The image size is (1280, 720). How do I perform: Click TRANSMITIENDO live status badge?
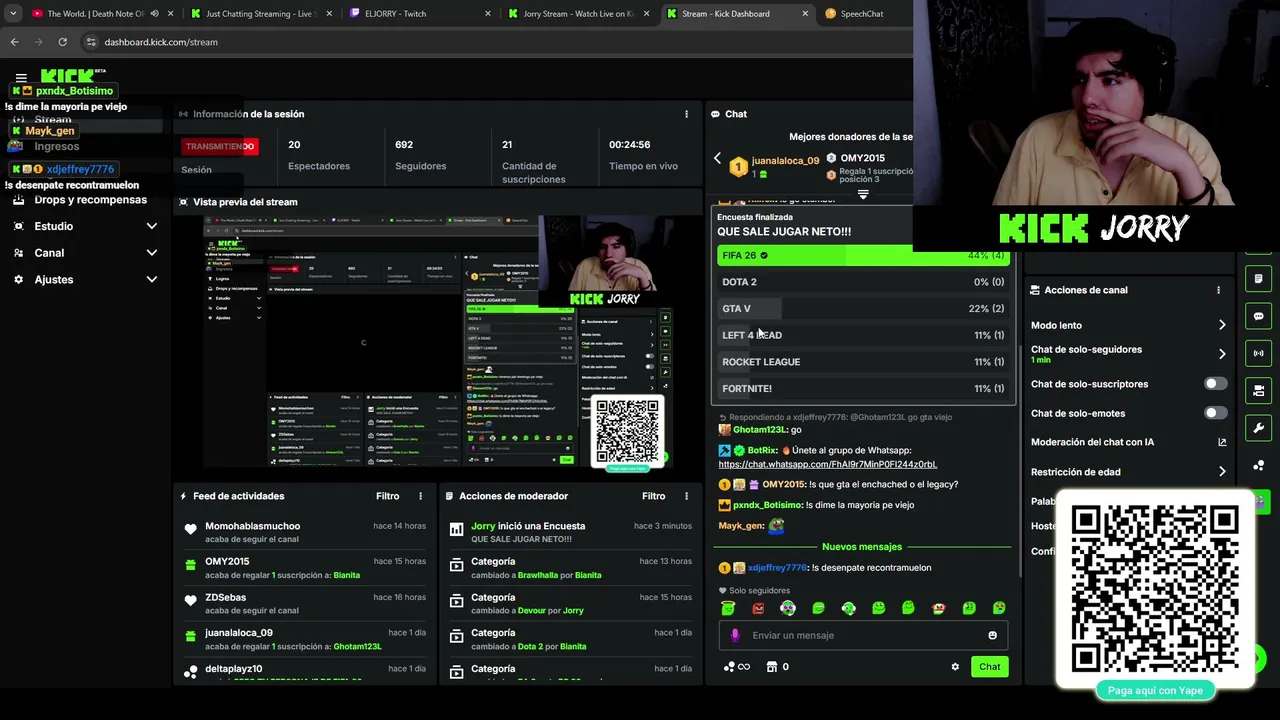(220, 146)
